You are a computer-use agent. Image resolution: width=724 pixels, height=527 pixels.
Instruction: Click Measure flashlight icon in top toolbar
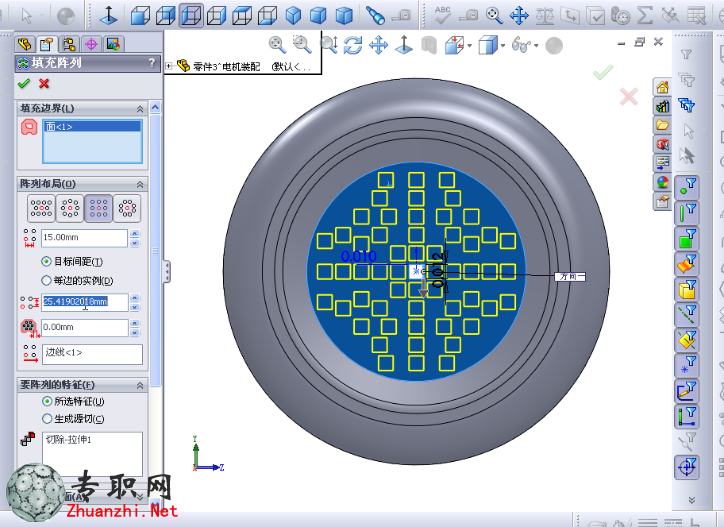pyautogui.click(x=375, y=15)
